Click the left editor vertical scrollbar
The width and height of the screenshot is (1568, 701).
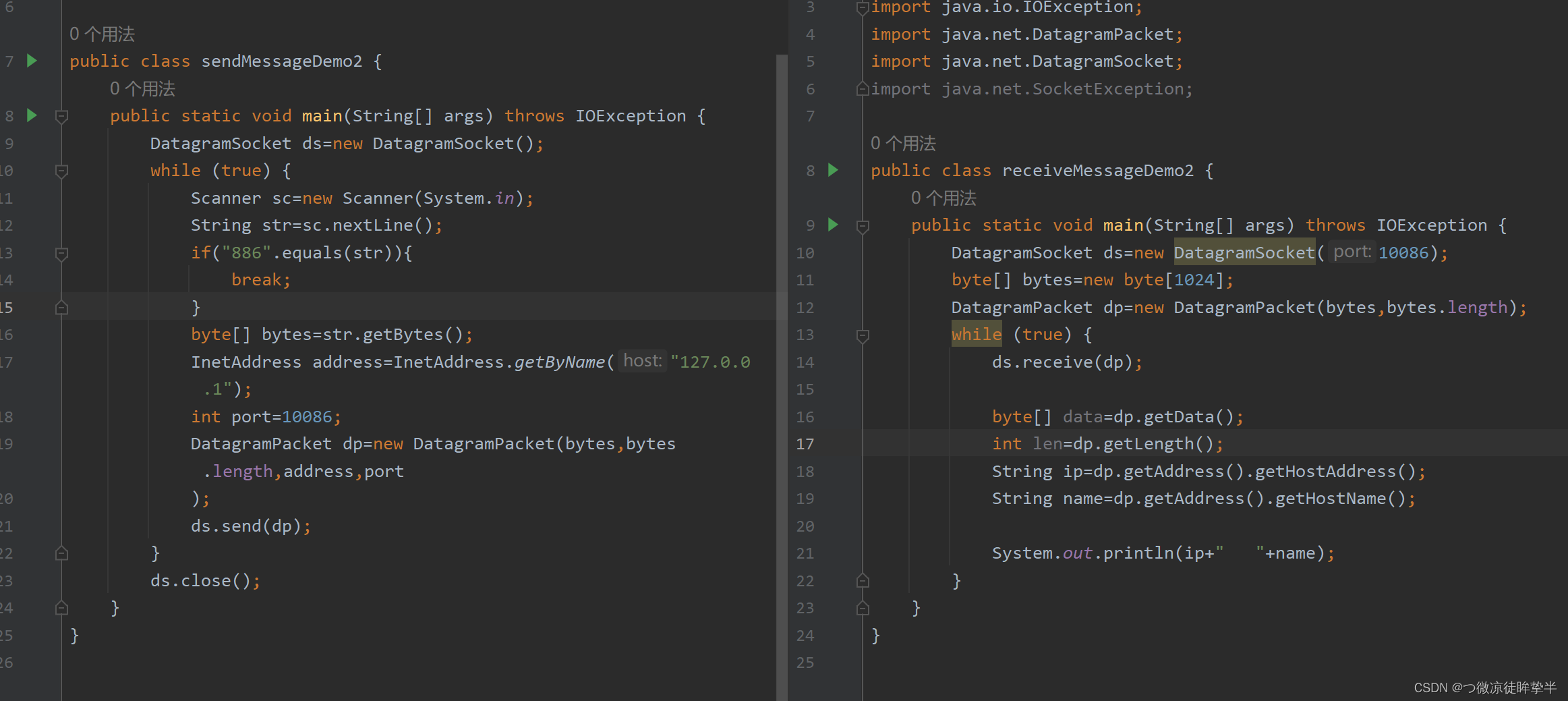coord(782,377)
